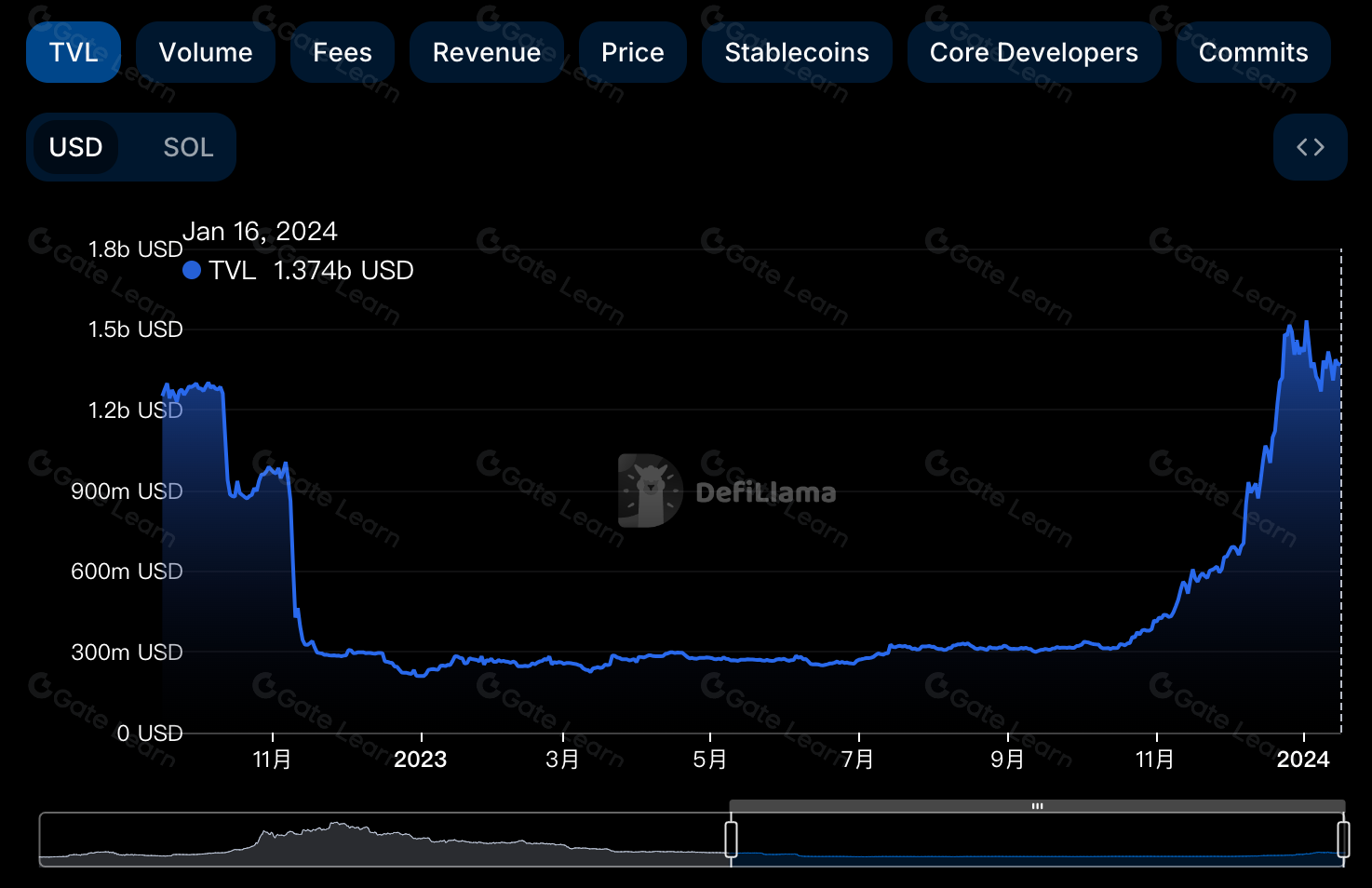Click the left range slider handle
This screenshot has width=1372, height=888.
732,839
